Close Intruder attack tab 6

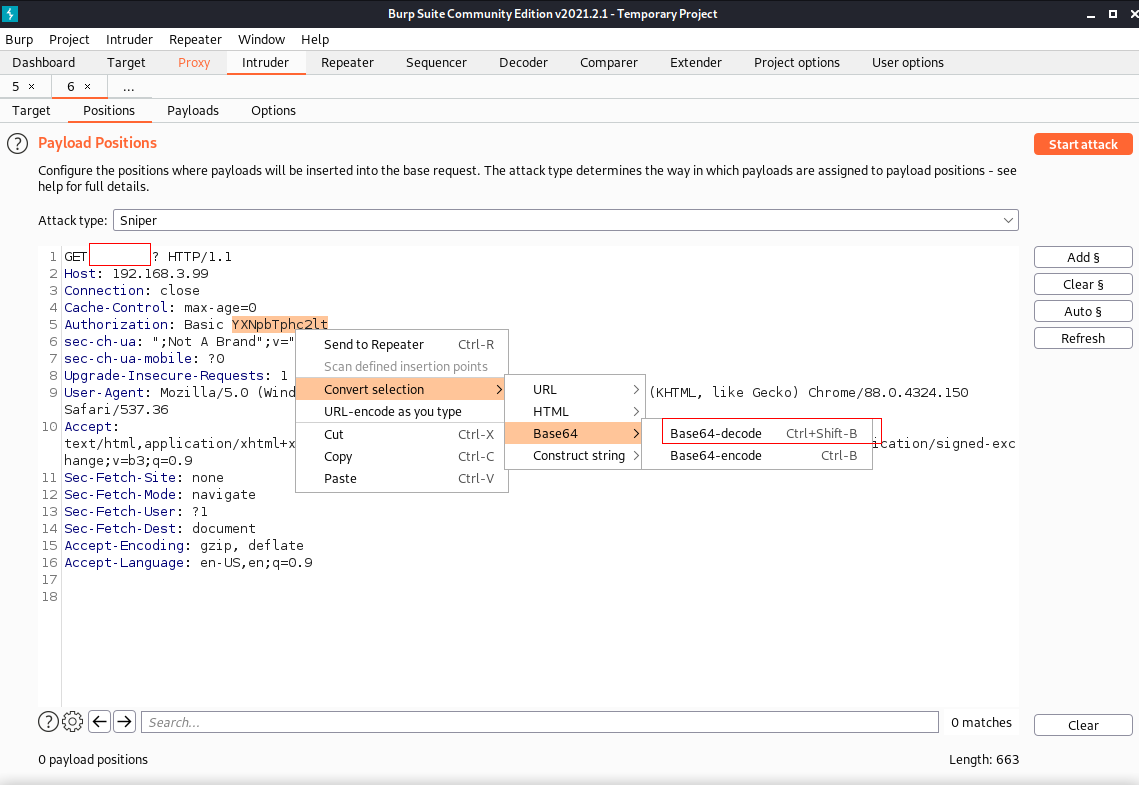[x=87, y=86]
